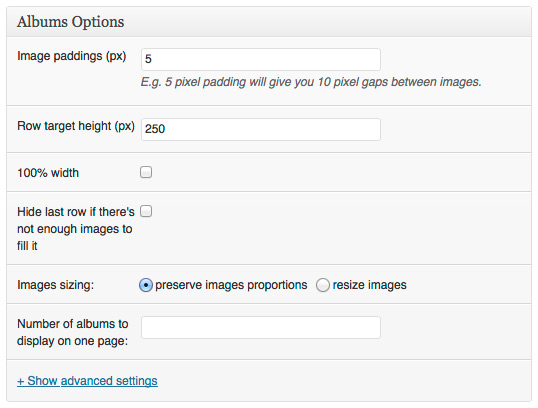Choose the resize images radio button

click(x=323, y=285)
